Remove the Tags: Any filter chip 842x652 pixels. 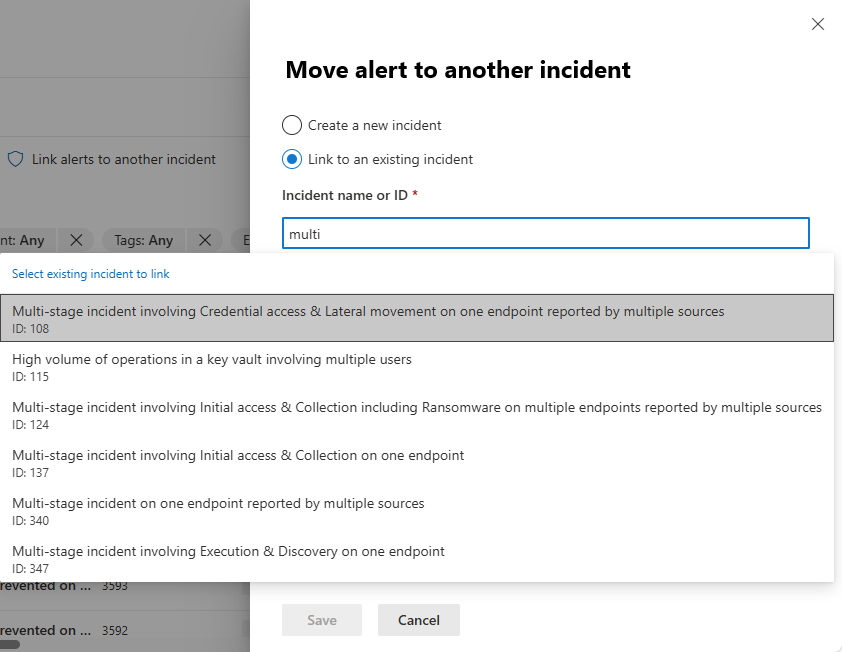tap(204, 240)
